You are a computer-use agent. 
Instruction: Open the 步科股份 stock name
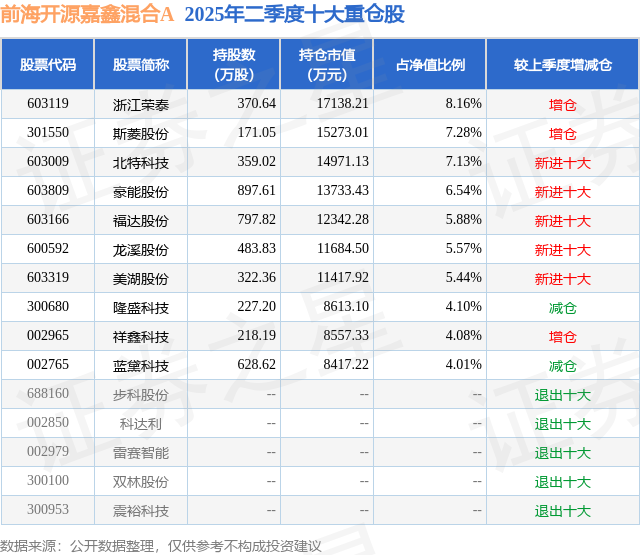pos(141,395)
